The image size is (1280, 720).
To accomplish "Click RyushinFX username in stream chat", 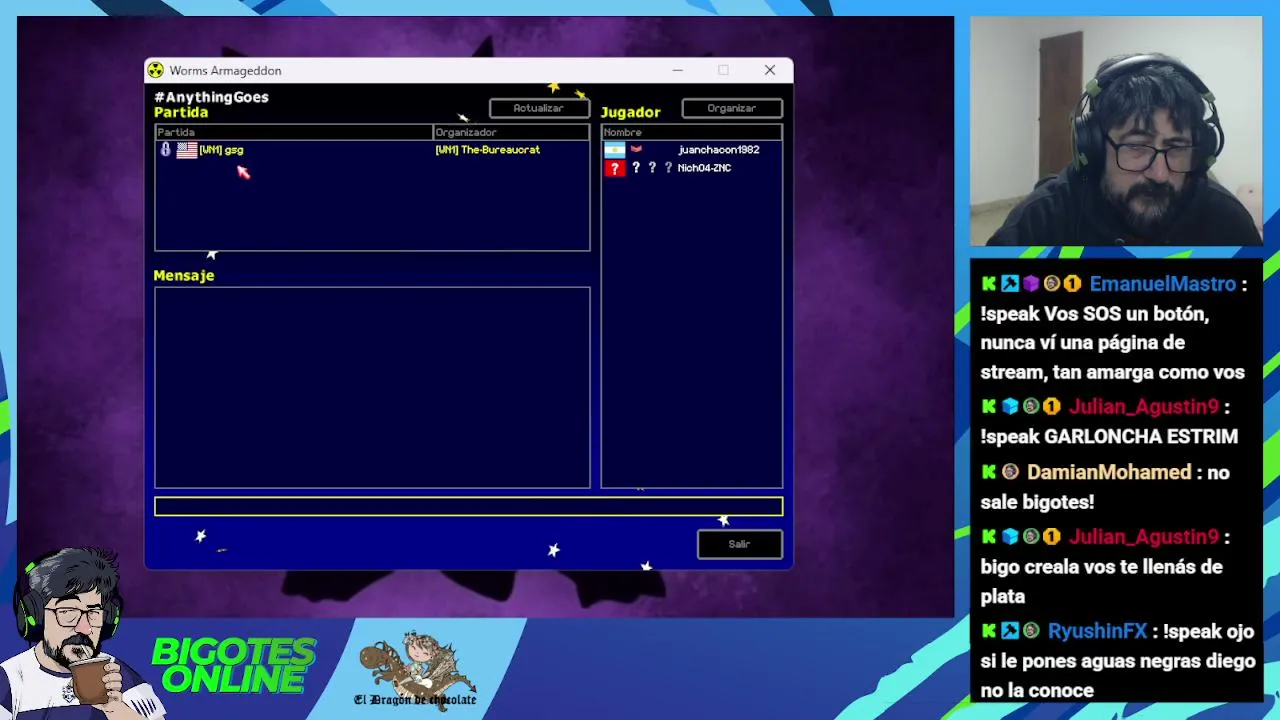I will pos(1097,631).
